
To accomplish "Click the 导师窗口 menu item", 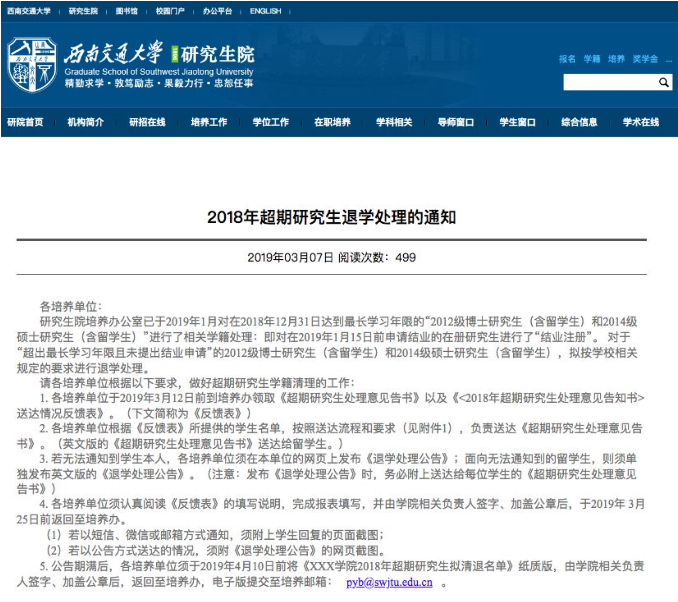I will [x=456, y=122].
